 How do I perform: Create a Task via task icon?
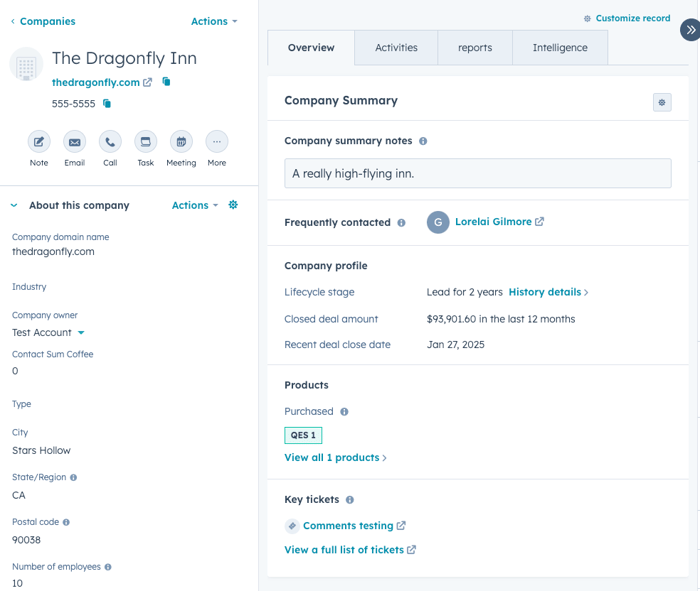pyautogui.click(x=146, y=142)
